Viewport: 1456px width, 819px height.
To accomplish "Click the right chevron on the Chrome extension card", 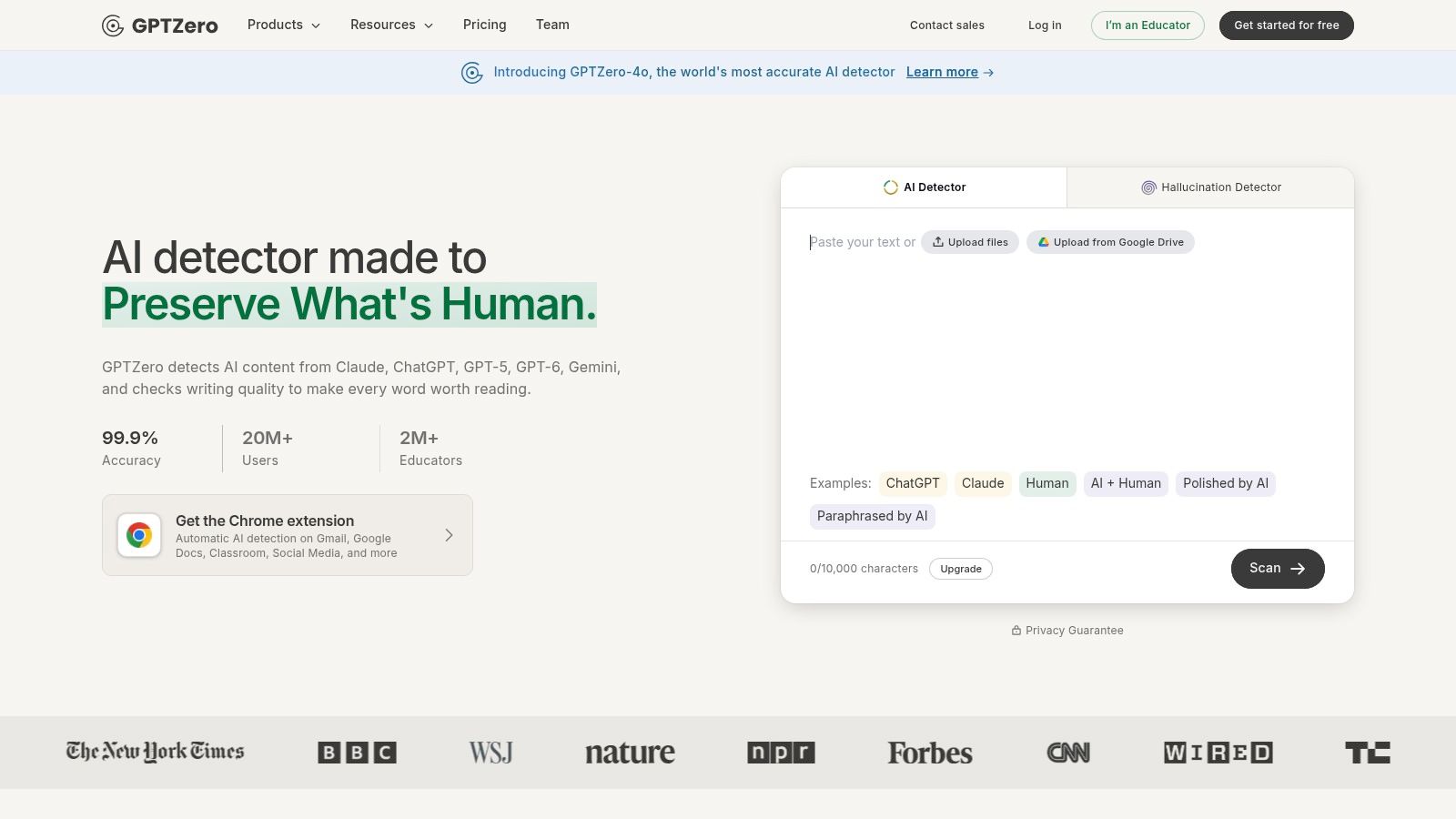I will click(449, 535).
